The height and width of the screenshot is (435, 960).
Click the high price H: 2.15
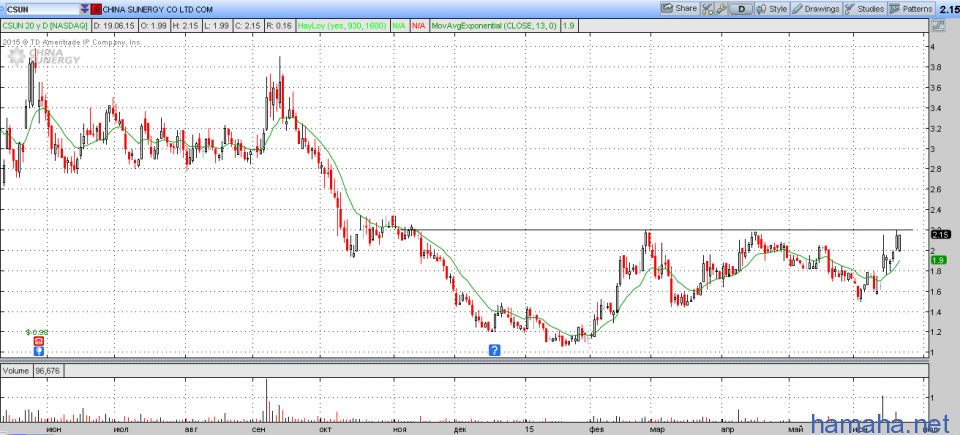(186, 26)
